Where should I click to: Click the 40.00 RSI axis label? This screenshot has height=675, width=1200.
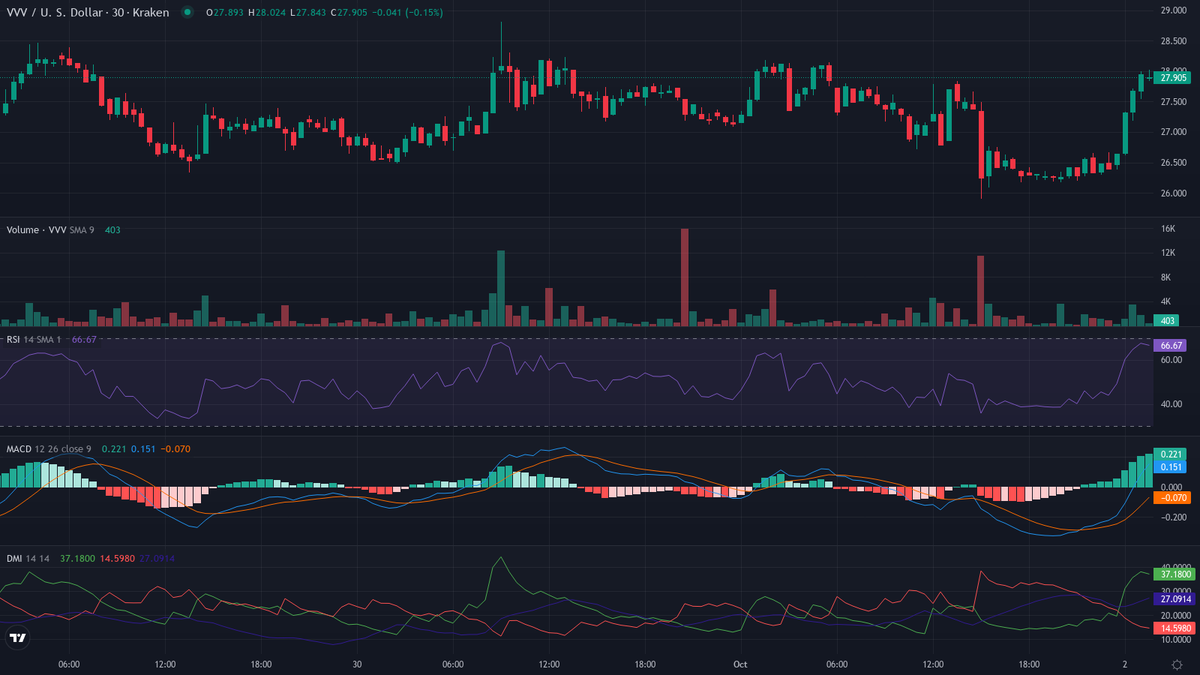coord(1170,404)
